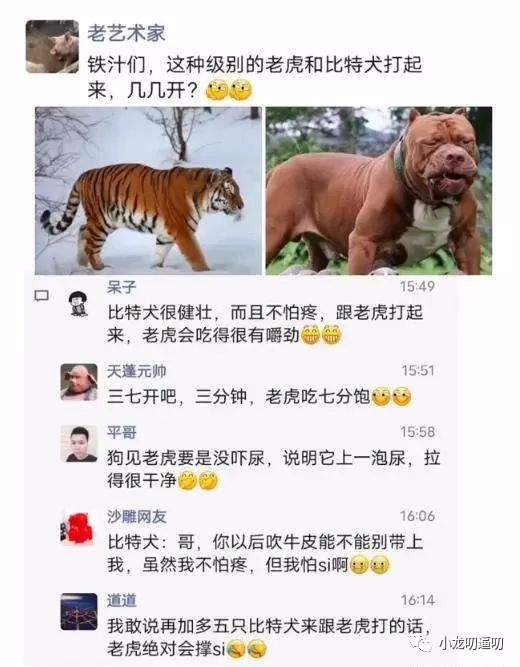Select the comment starting 三七开吧
Screen dimensions: 520x667
(x=259, y=396)
